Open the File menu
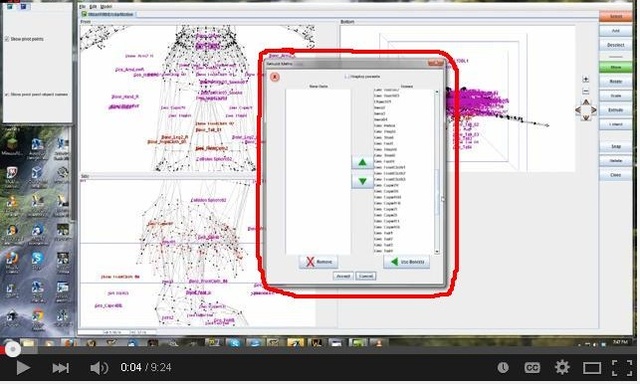Viewport: 640px width, 384px height. click(82, 7)
